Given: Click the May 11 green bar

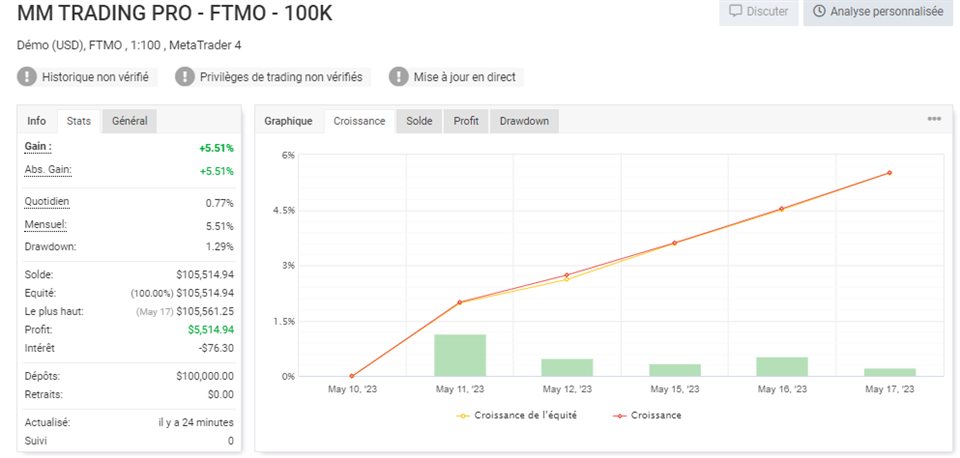Looking at the screenshot, I should click(460, 355).
